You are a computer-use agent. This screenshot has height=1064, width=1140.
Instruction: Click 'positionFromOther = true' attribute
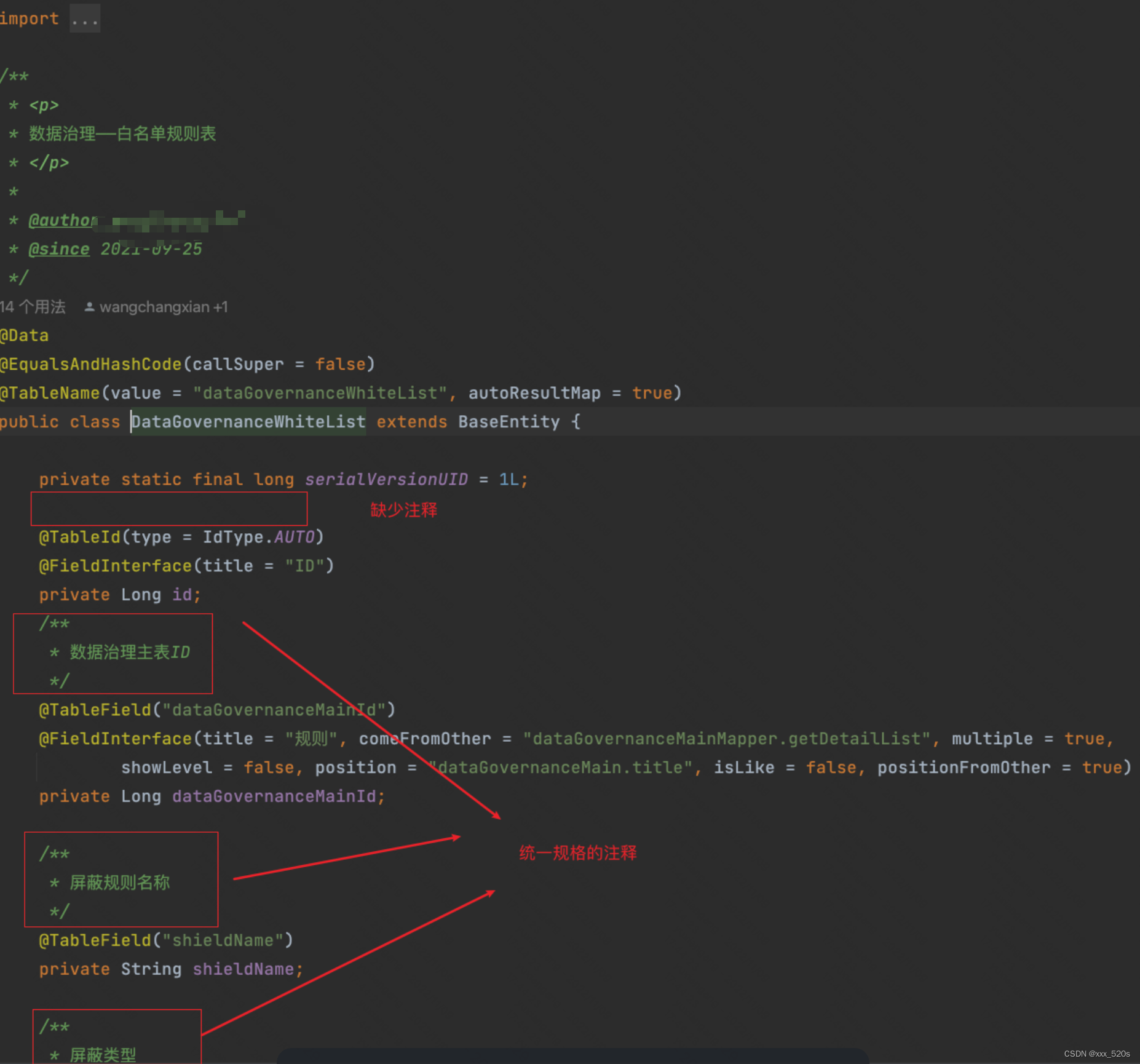999,768
